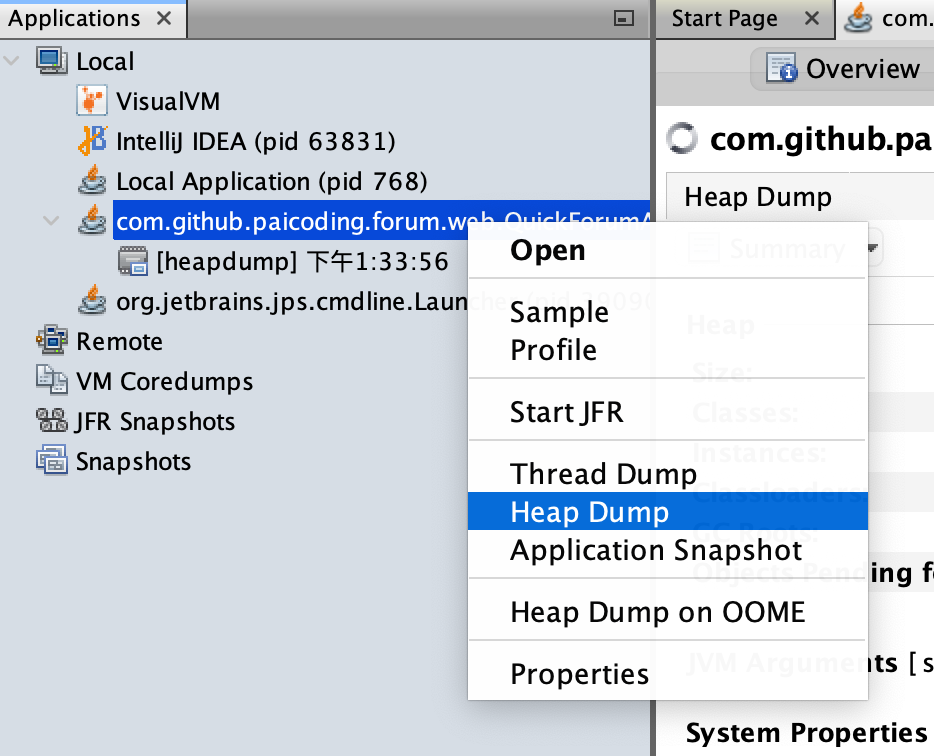Click the VM Coredumps icon

click(52, 381)
